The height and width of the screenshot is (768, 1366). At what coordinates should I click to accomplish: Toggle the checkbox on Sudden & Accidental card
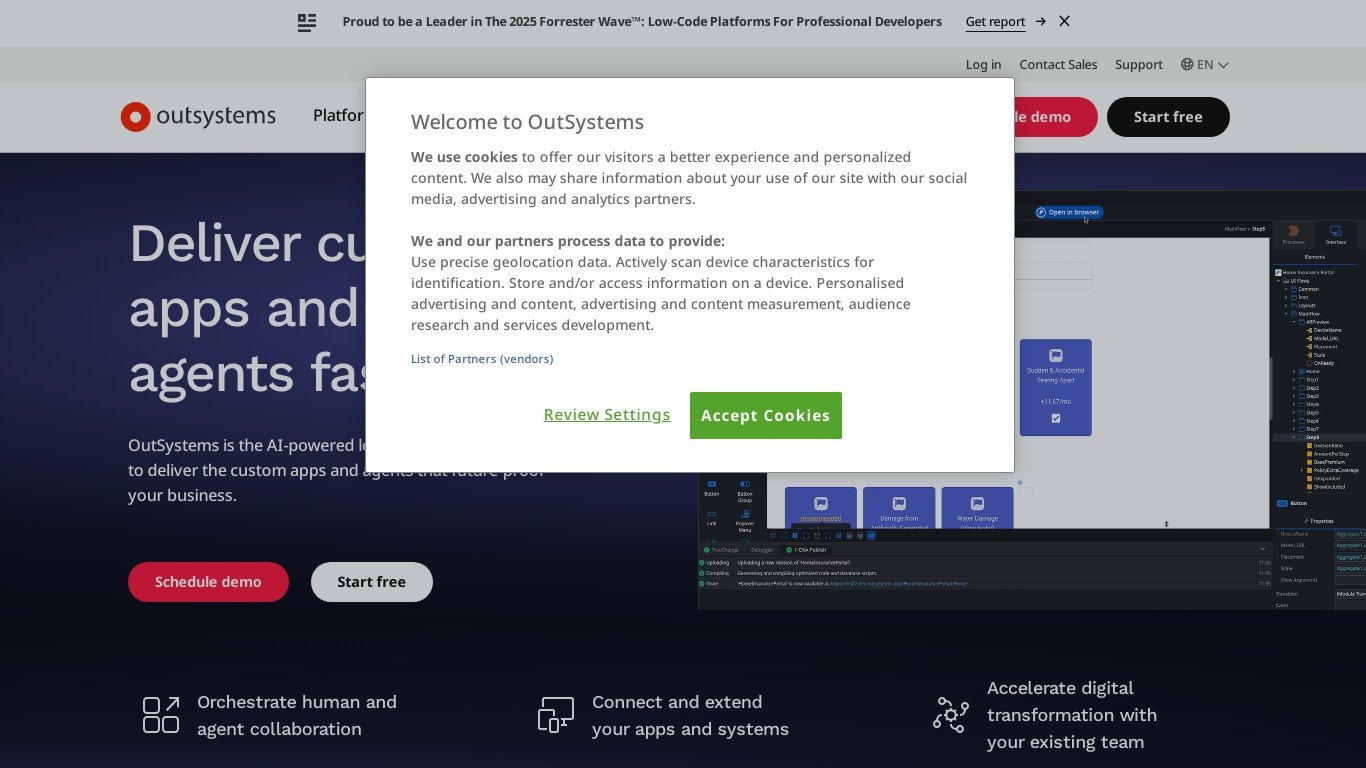point(1055,418)
